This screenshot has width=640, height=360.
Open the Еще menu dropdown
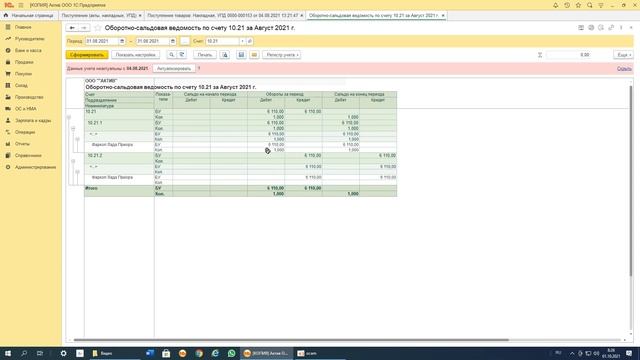tap(624, 55)
